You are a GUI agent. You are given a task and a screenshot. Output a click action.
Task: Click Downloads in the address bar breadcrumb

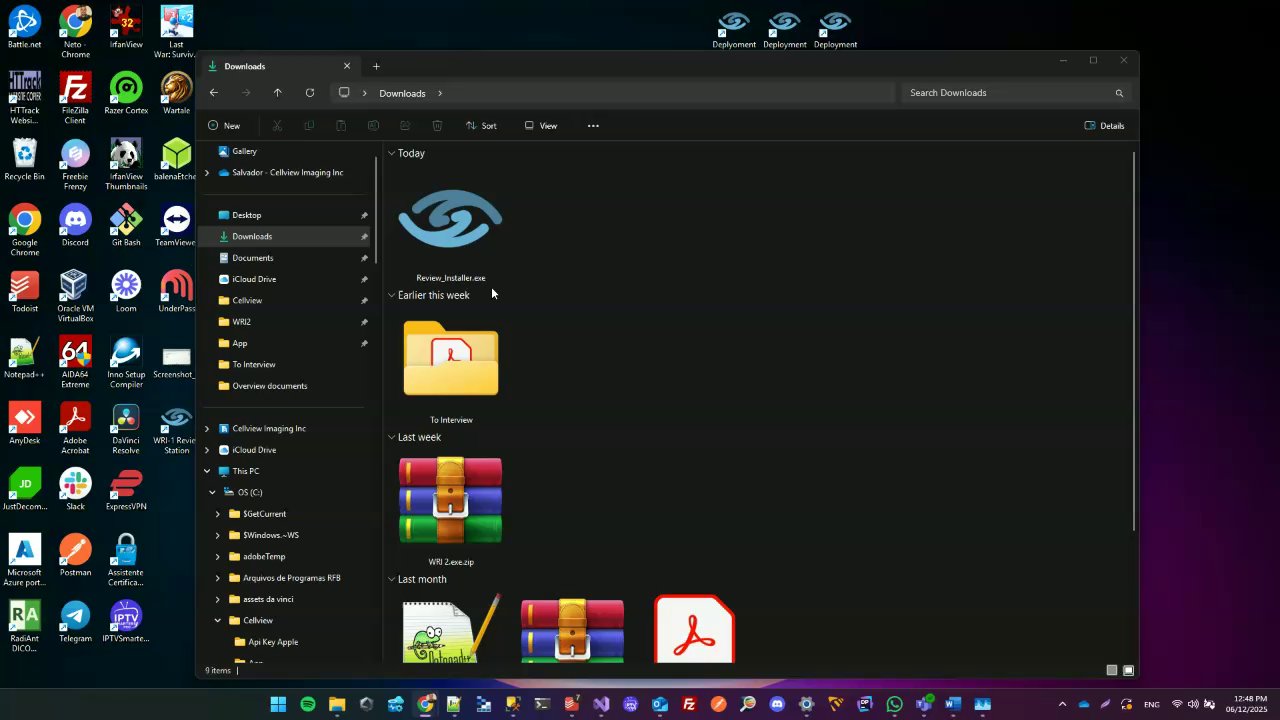(x=402, y=93)
